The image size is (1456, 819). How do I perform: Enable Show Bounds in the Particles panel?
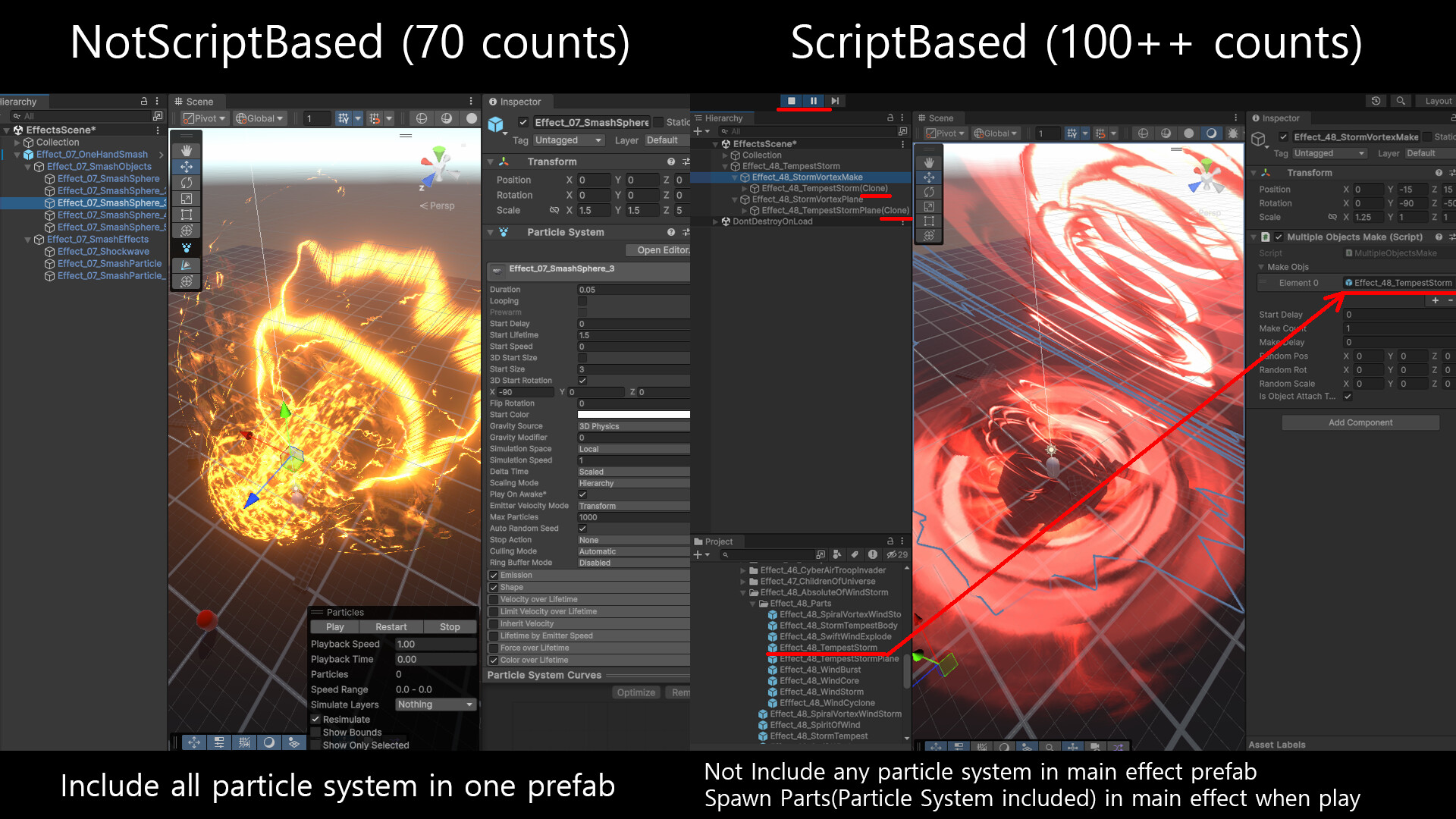click(316, 732)
